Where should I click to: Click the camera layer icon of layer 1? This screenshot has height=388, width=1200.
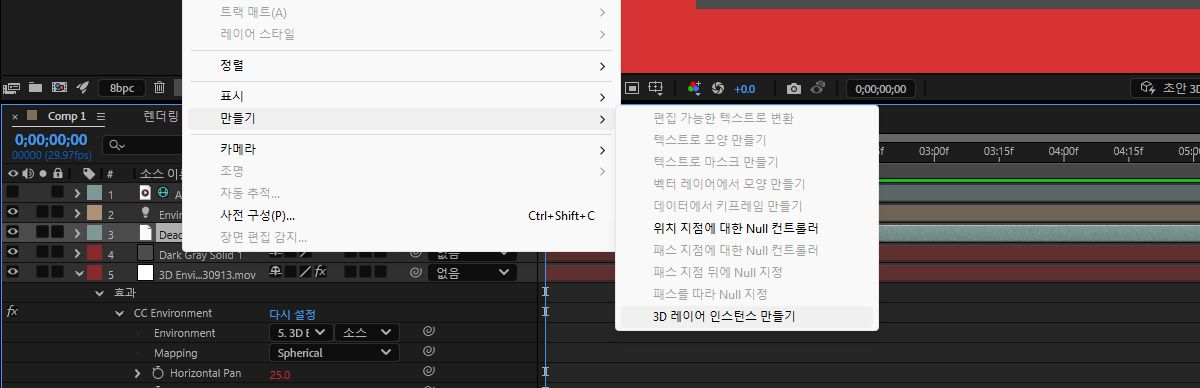pos(145,193)
